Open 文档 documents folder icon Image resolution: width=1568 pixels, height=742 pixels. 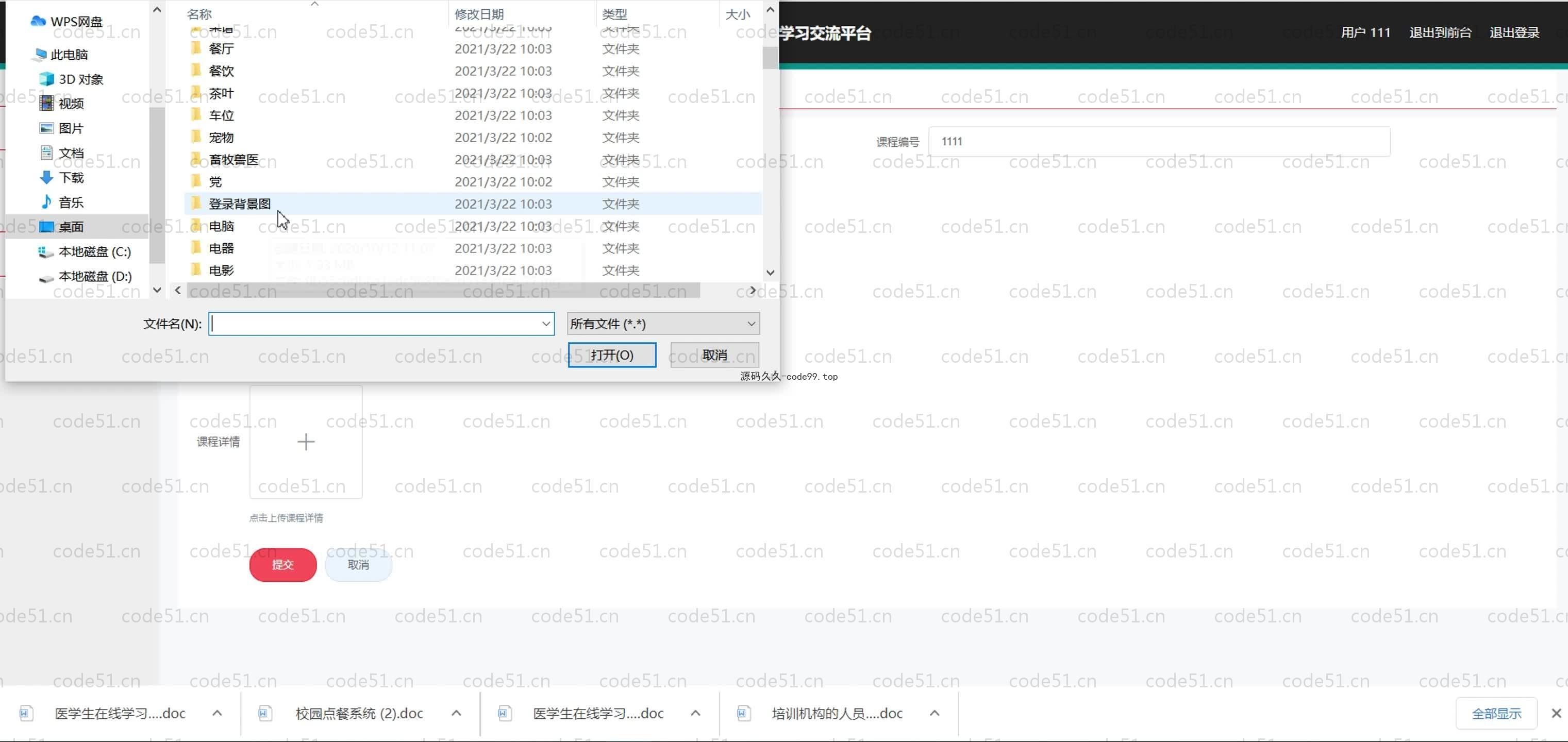pyautogui.click(x=46, y=152)
